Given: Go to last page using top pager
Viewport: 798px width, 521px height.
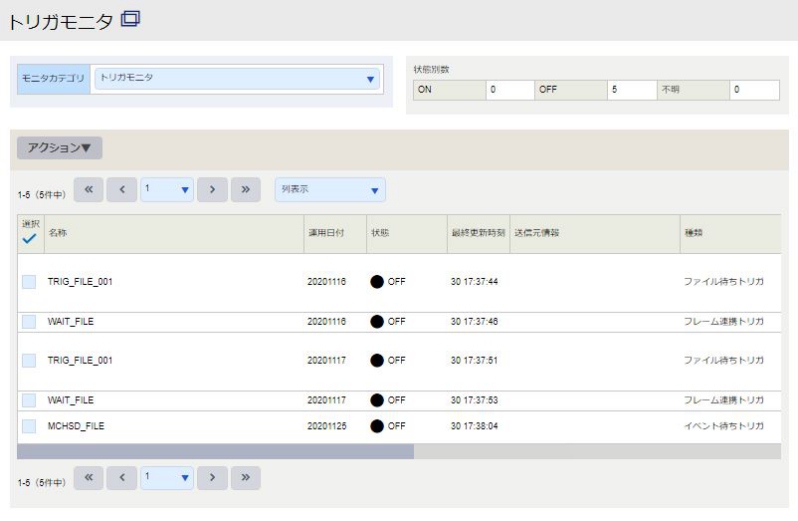Looking at the screenshot, I should (246, 190).
